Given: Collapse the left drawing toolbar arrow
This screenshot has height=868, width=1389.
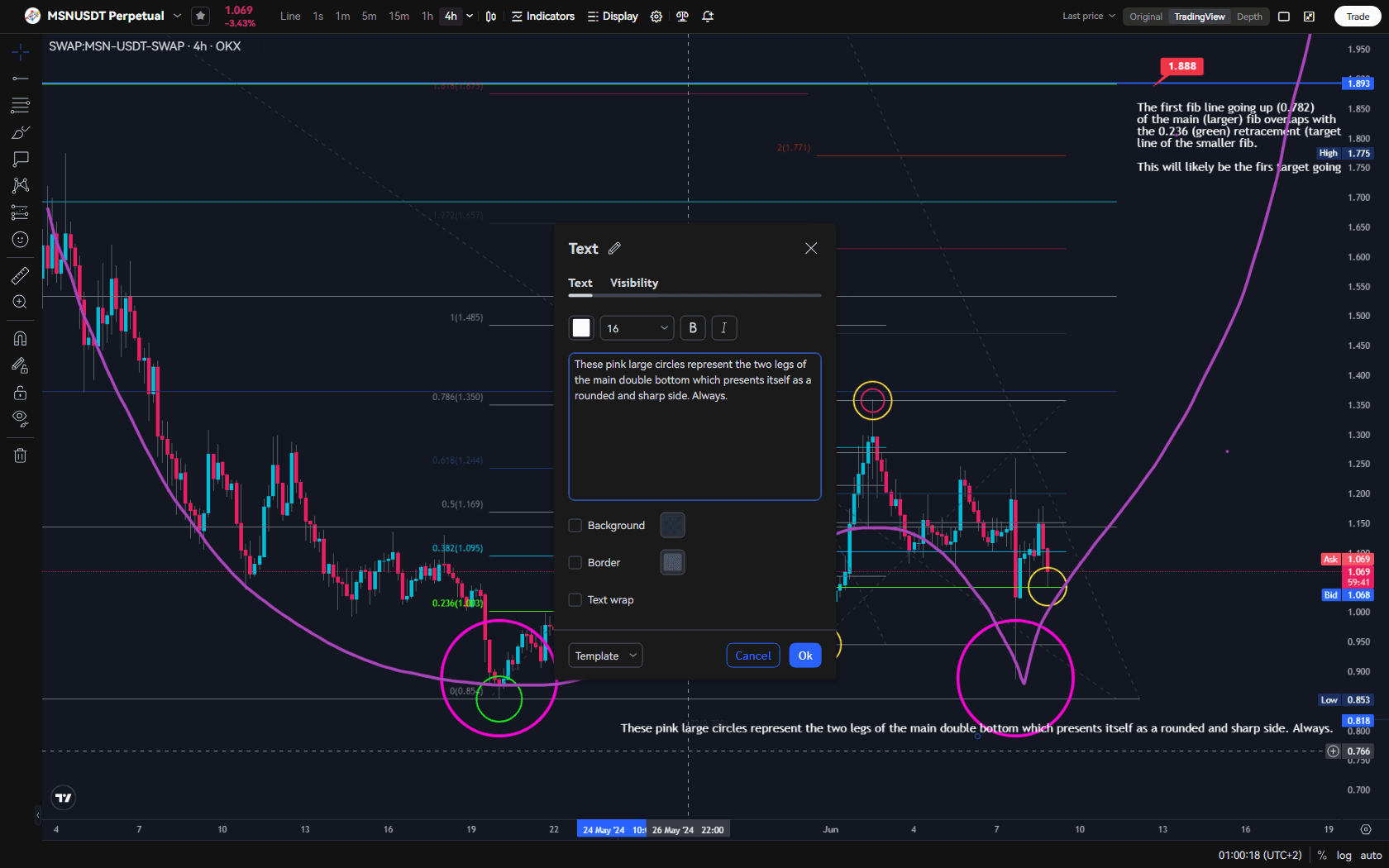Looking at the screenshot, I should [38, 815].
